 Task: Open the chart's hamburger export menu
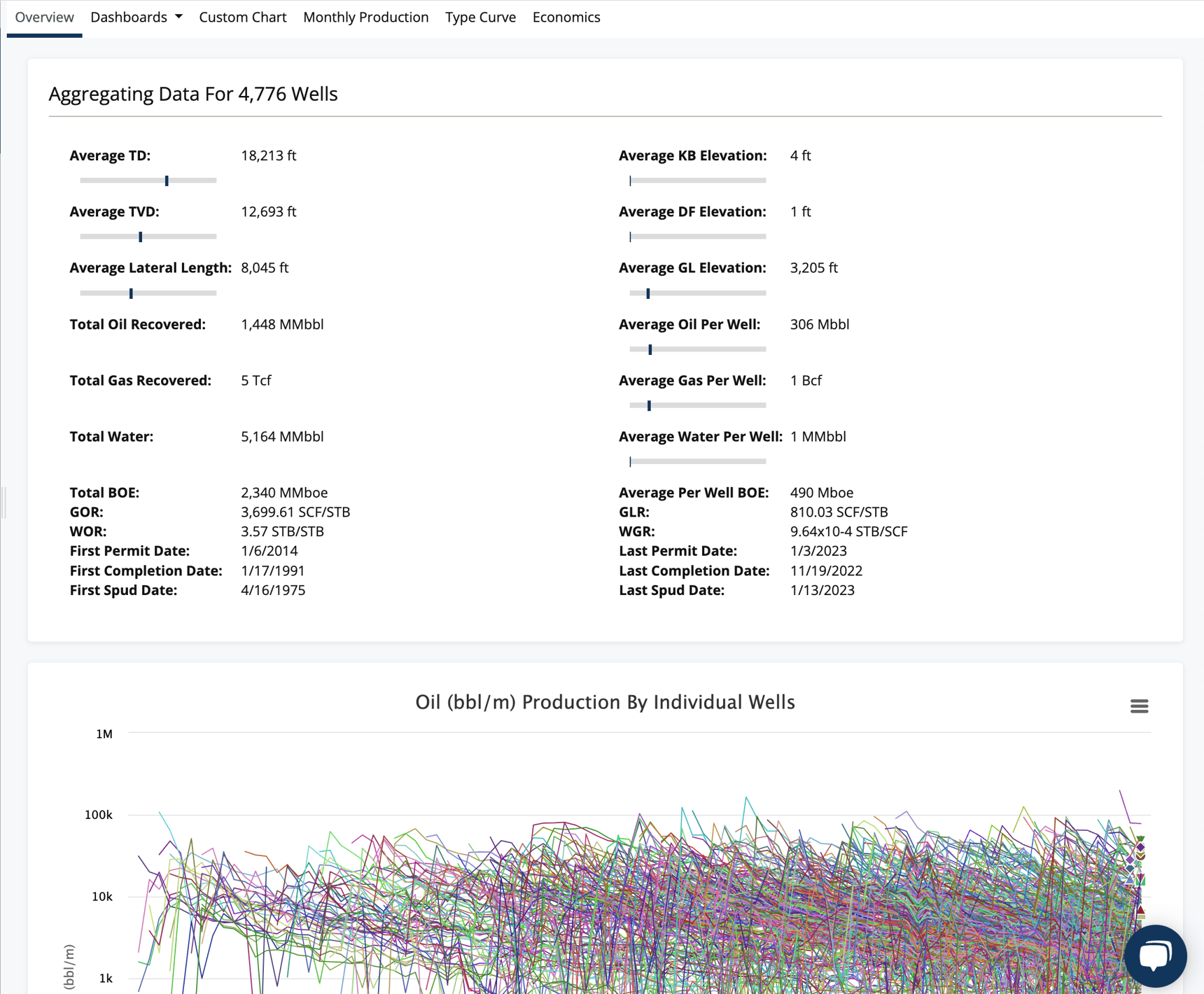(1140, 706)
